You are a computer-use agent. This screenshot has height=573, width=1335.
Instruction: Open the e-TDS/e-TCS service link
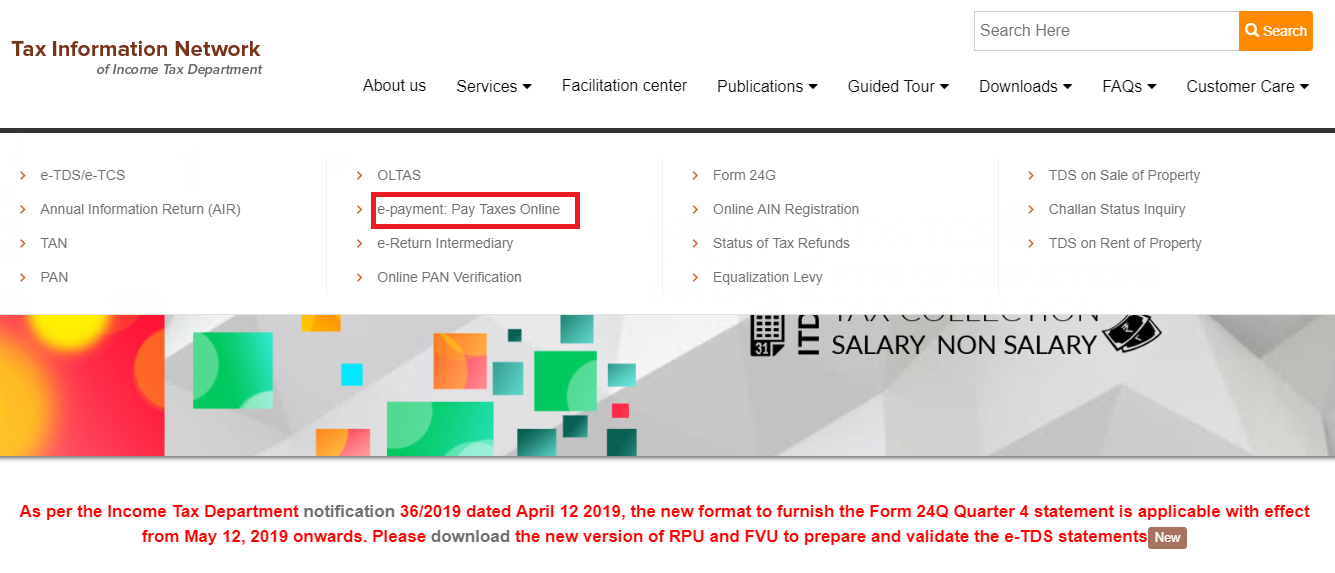pos(82,175)
